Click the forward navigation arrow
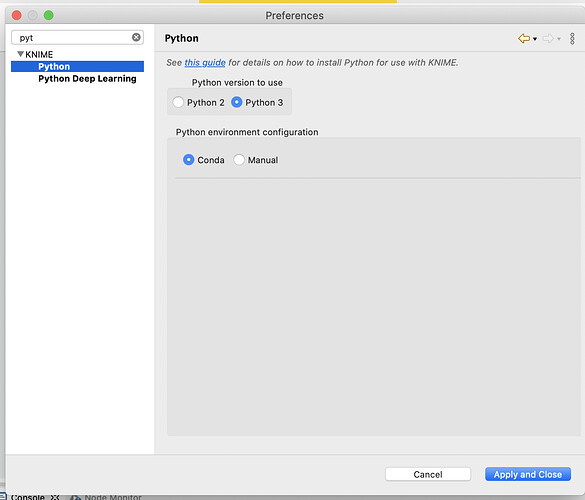Screen dimensions: 585x500 548,38
